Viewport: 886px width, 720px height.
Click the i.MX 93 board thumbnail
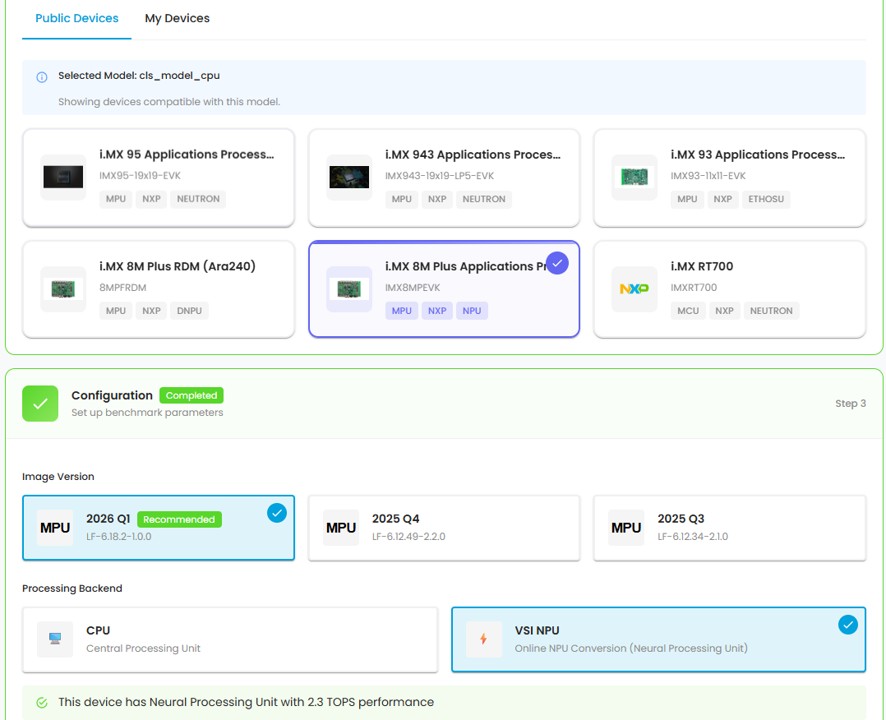pos(635,177)
